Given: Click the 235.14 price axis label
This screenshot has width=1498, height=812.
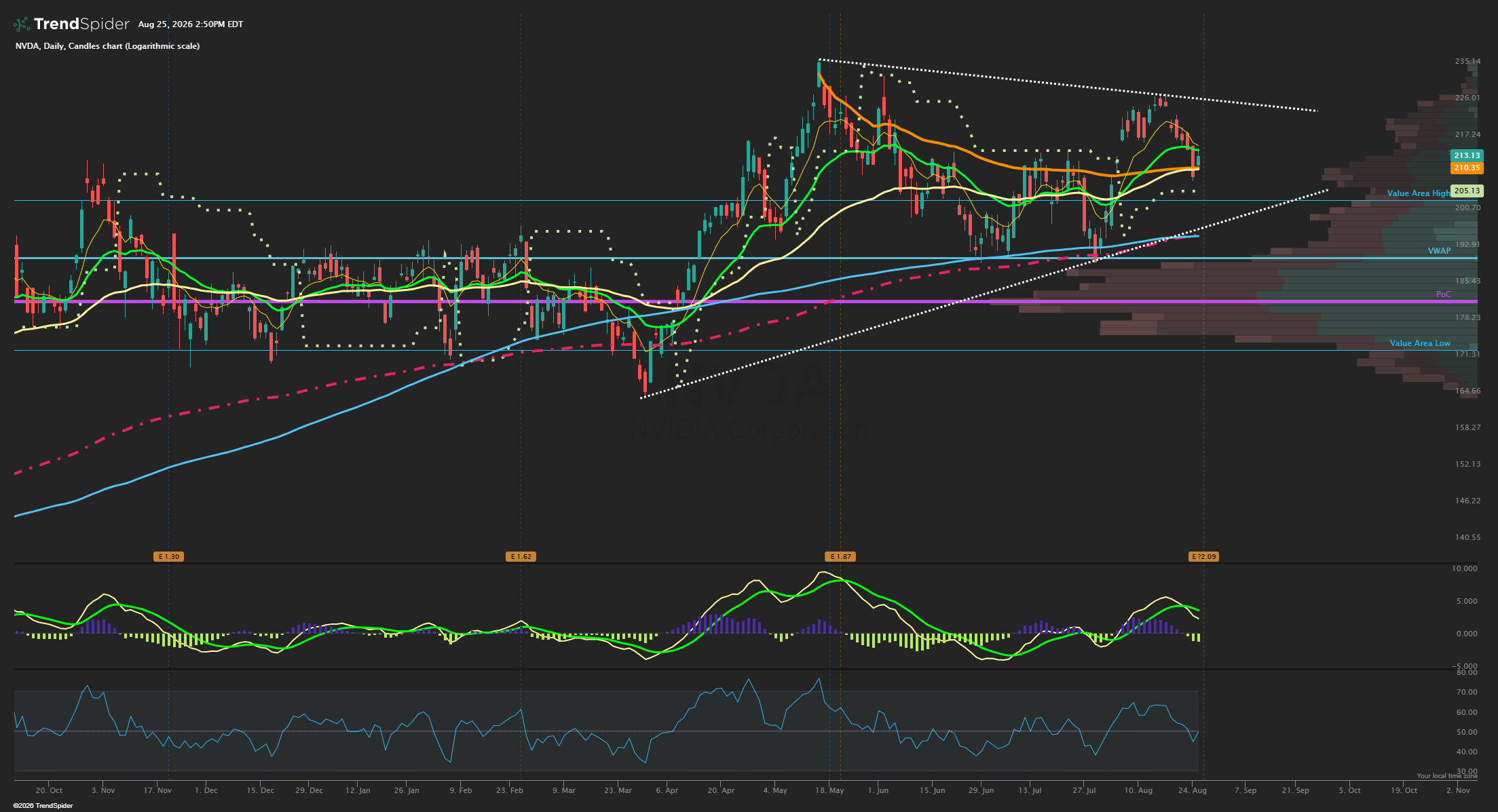Looking at the screenshot, I should (x=1467, y=61).
